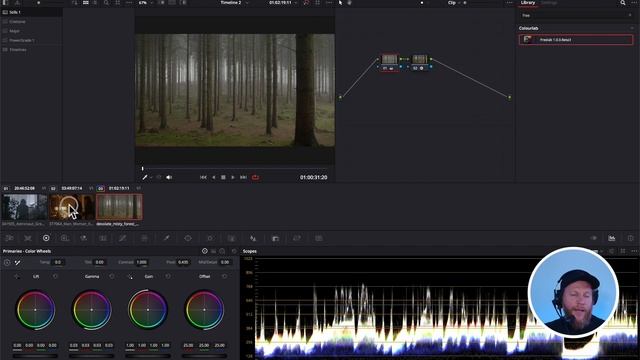Collapse the Colourlab section
Viewport: 640px width, 360px height.
[x=632, y=28]
